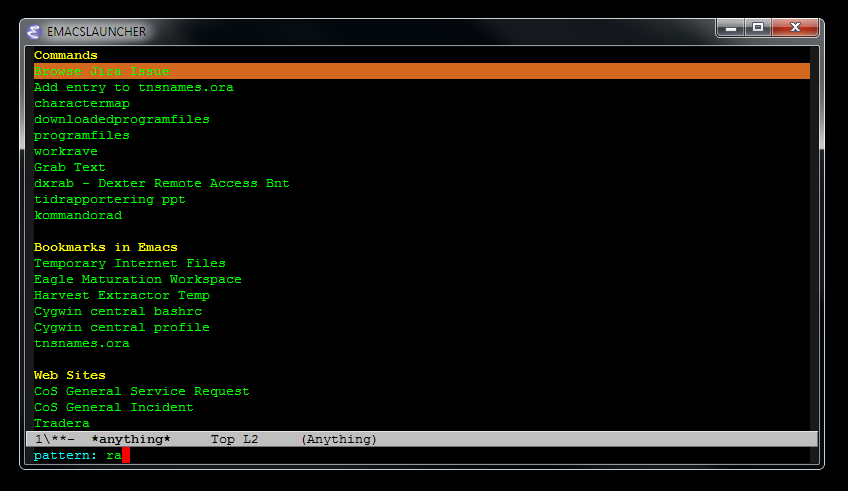Open Eagle Maturation Workspace bookmark
Image resolution: width=848 pixels, height=491 pixels.
137,280
